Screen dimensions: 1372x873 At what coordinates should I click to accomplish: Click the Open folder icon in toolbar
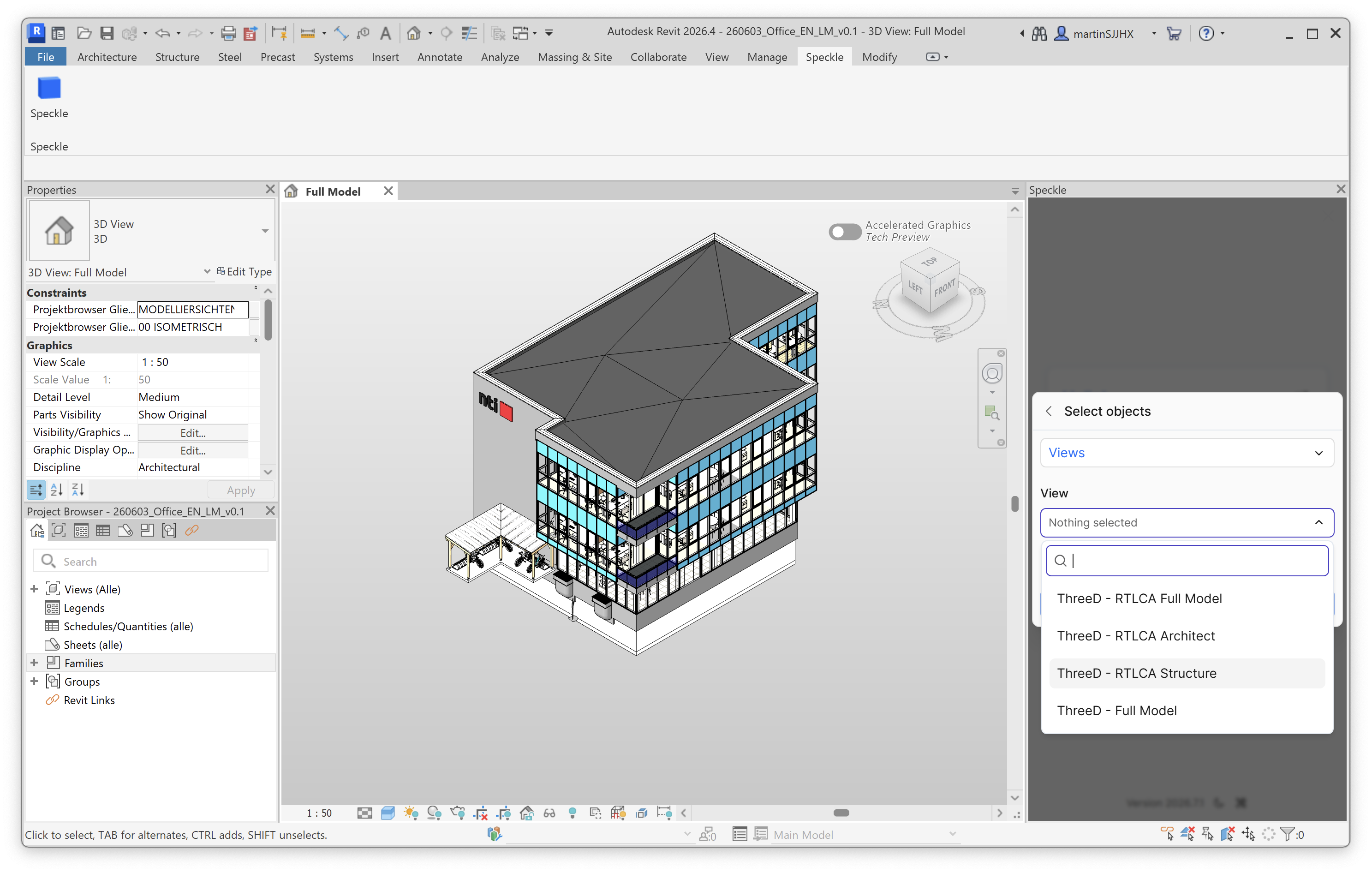[x=84, y=33]
